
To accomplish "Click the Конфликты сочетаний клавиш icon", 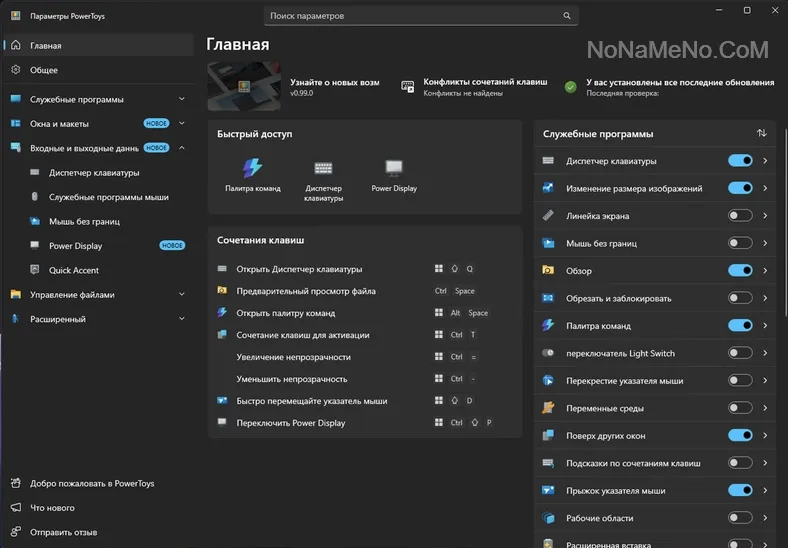I will coord(408,87).
